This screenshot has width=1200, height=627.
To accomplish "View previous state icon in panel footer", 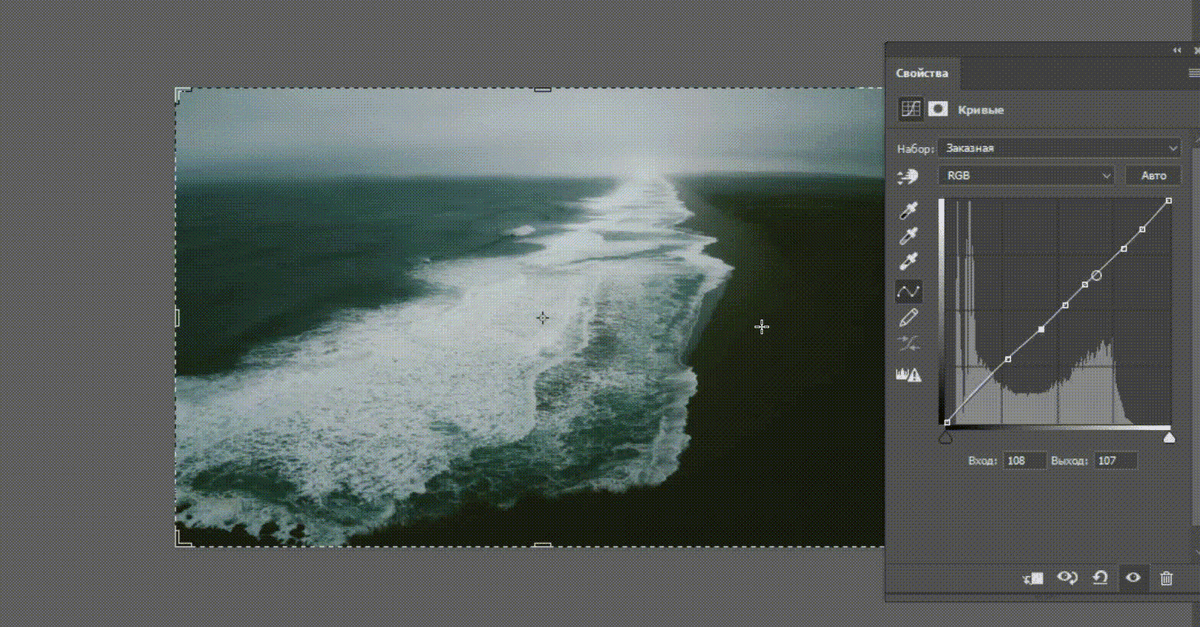I will click(1067, 578).
